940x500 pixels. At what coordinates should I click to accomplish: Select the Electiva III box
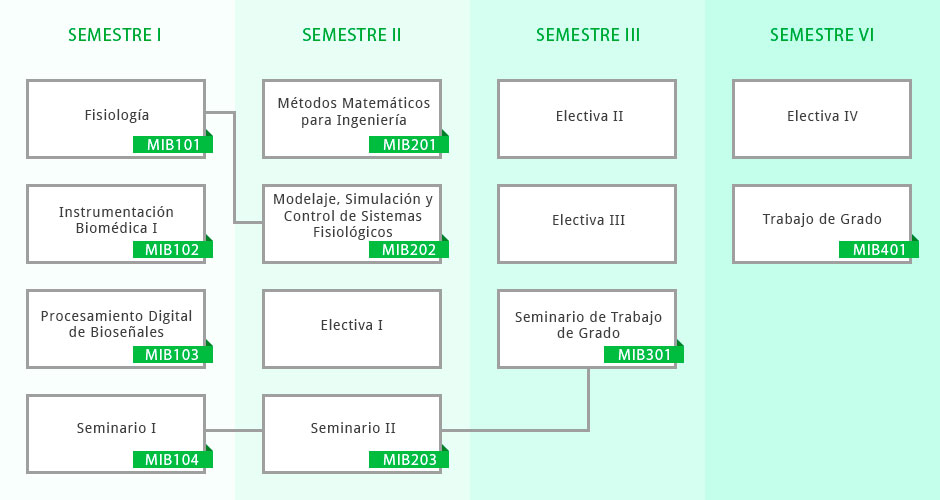pyautogui.click(x=588, y=224)
